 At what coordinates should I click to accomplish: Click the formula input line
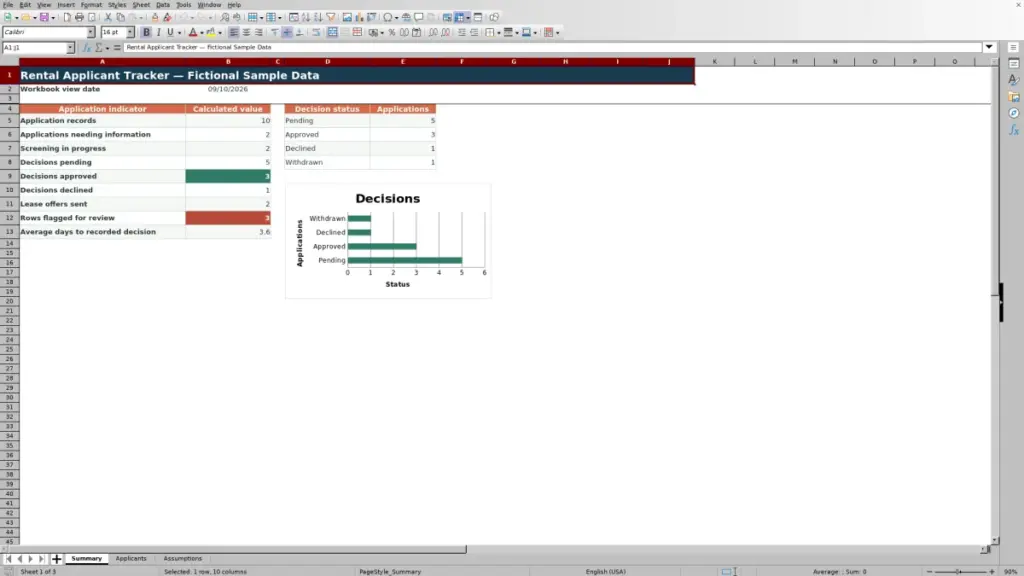pyautogui.click(x=552, y=47)
